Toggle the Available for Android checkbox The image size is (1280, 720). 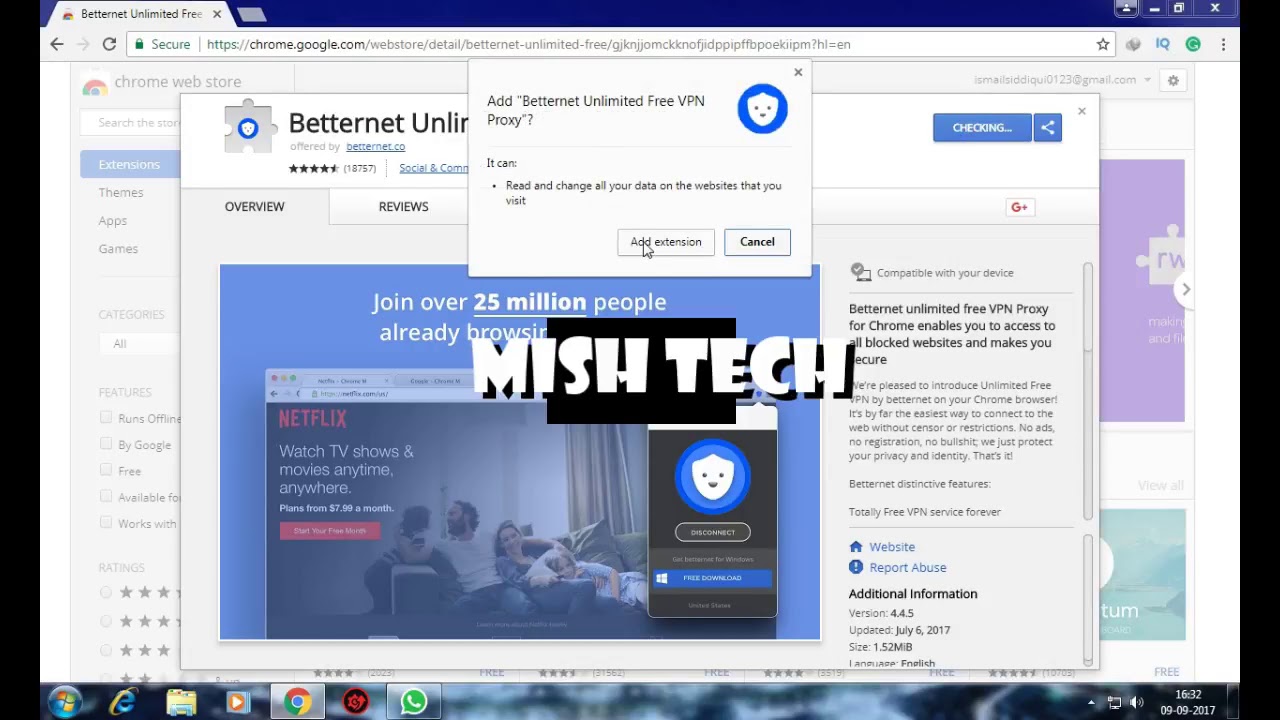[106, 495]
